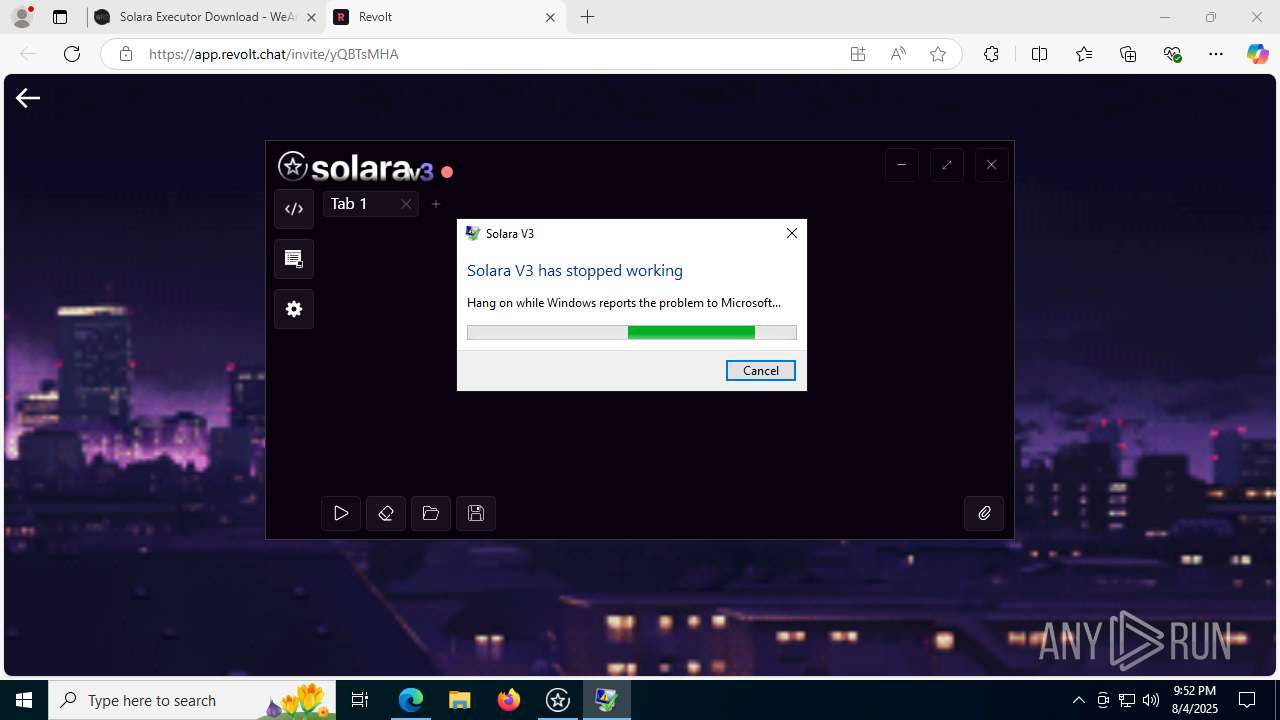Maximize the Solara V3 executor window
The width and height of the screenshot is (1280, 720).
947,165
